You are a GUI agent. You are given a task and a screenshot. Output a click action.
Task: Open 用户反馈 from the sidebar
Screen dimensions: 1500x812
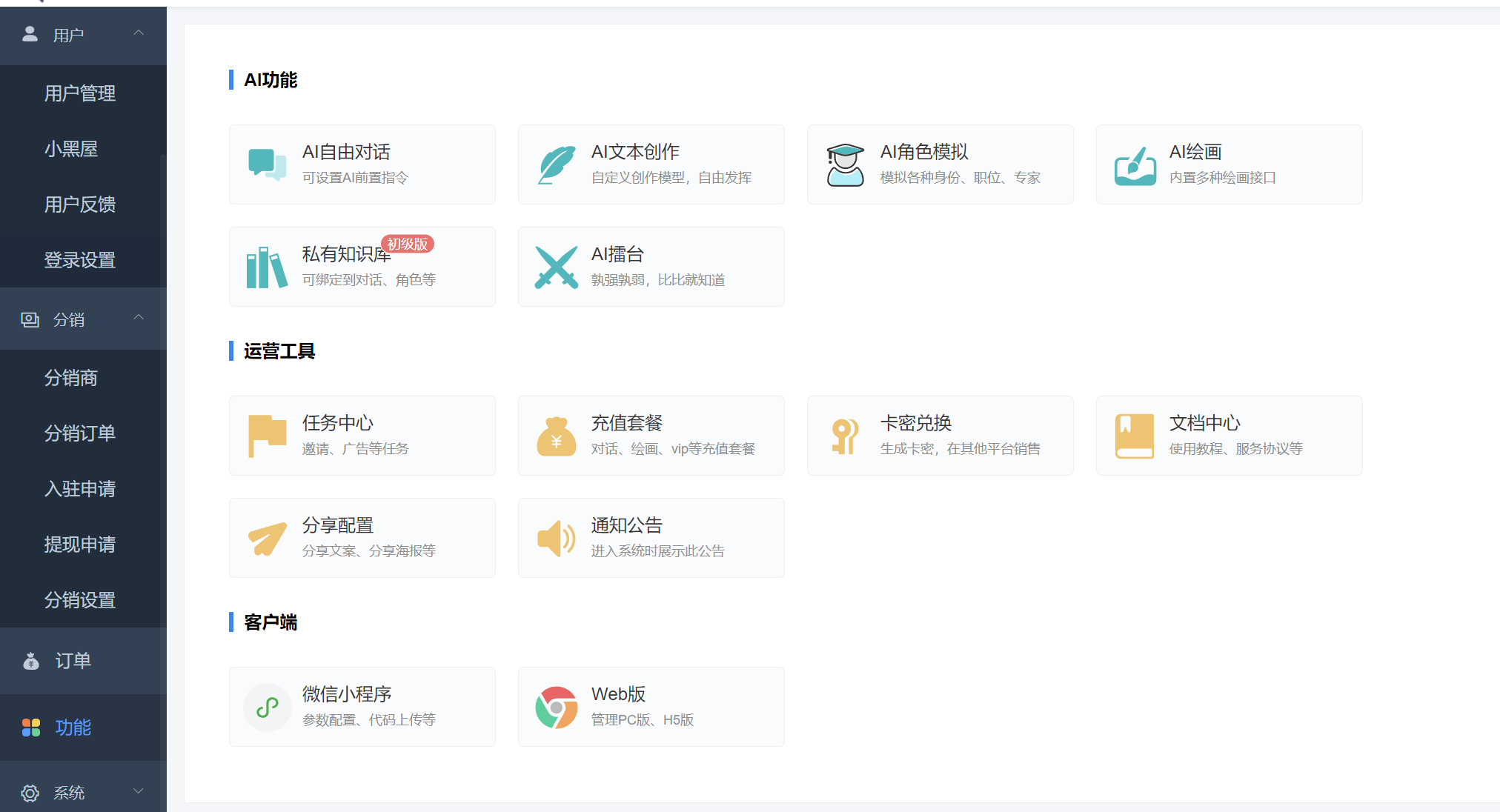(x=80, y=204)
